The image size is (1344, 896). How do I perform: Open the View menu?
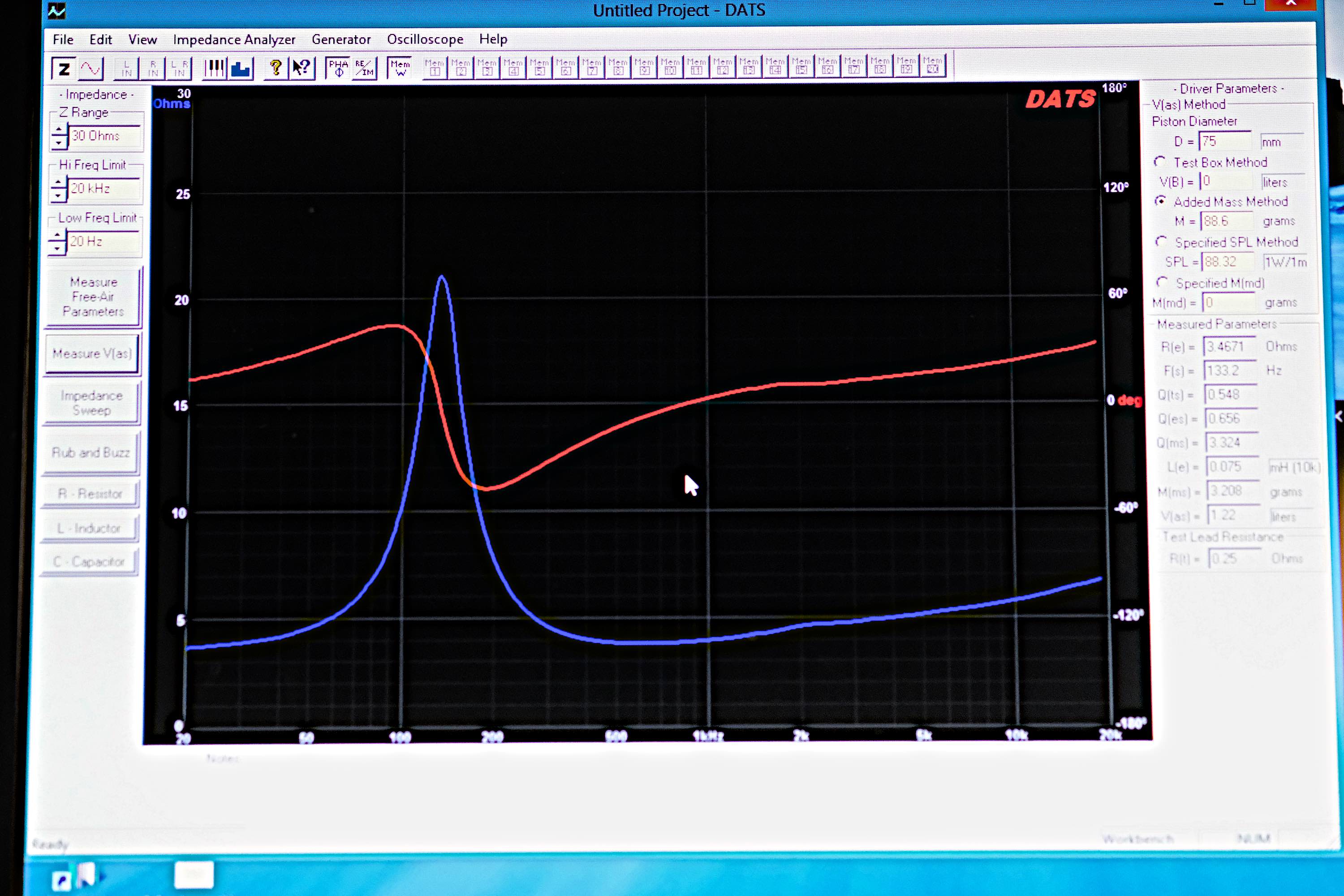click(x=142, y=39)
